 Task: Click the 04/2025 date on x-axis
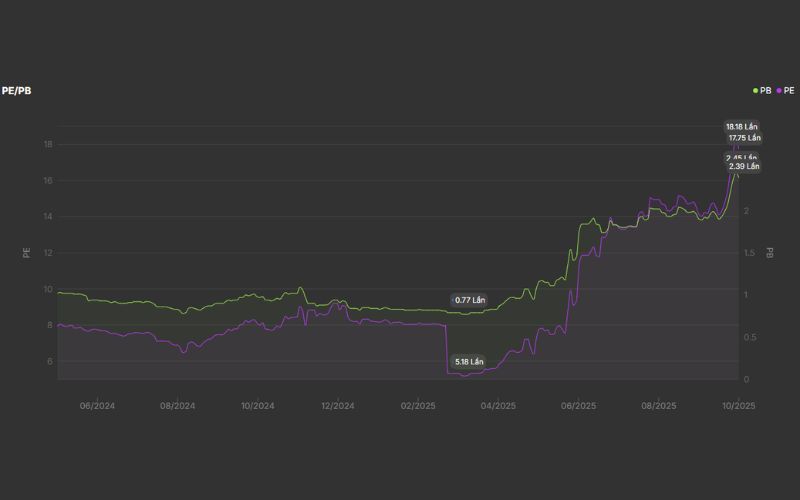[498, 406]
